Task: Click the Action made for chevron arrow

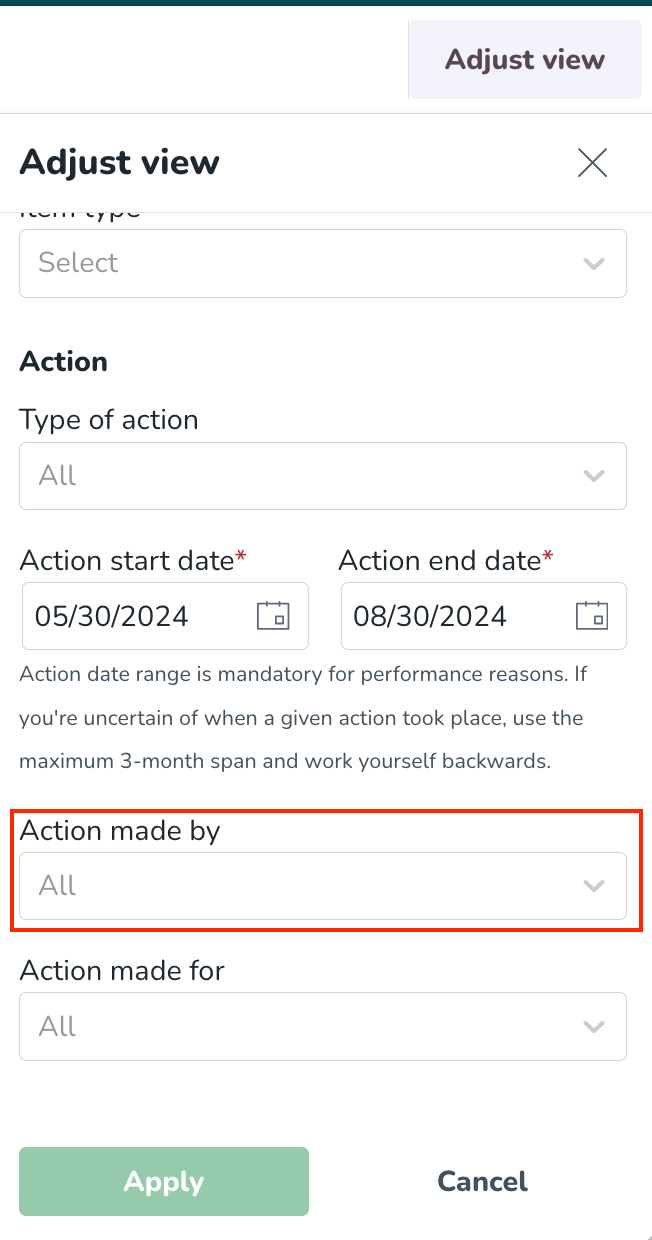Action: click(x=594, y=1027)
